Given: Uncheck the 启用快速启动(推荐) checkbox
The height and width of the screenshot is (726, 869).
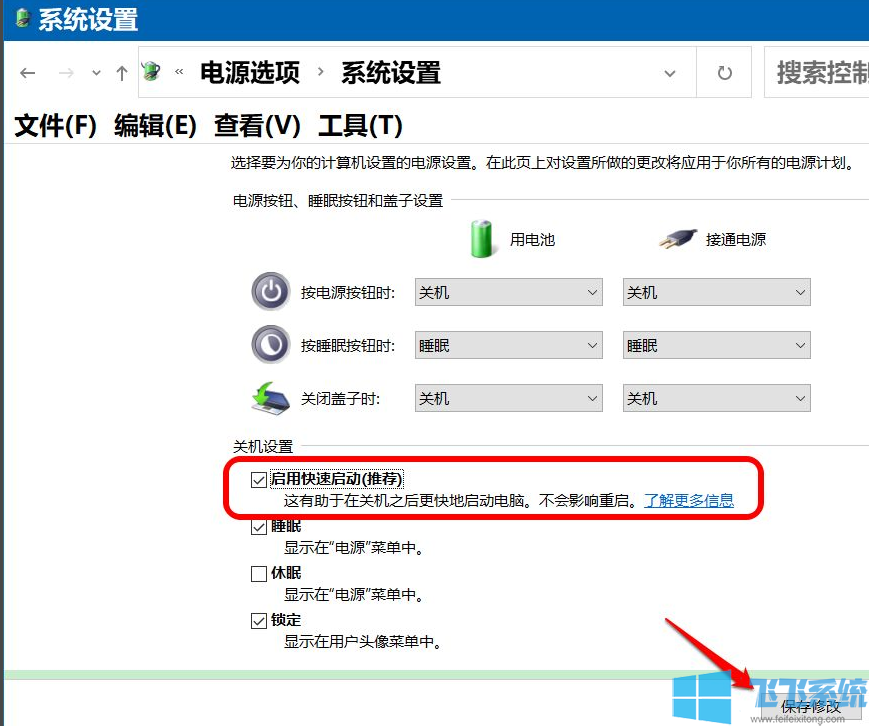Looking at the screenshot, I should [x=258, y=478].
